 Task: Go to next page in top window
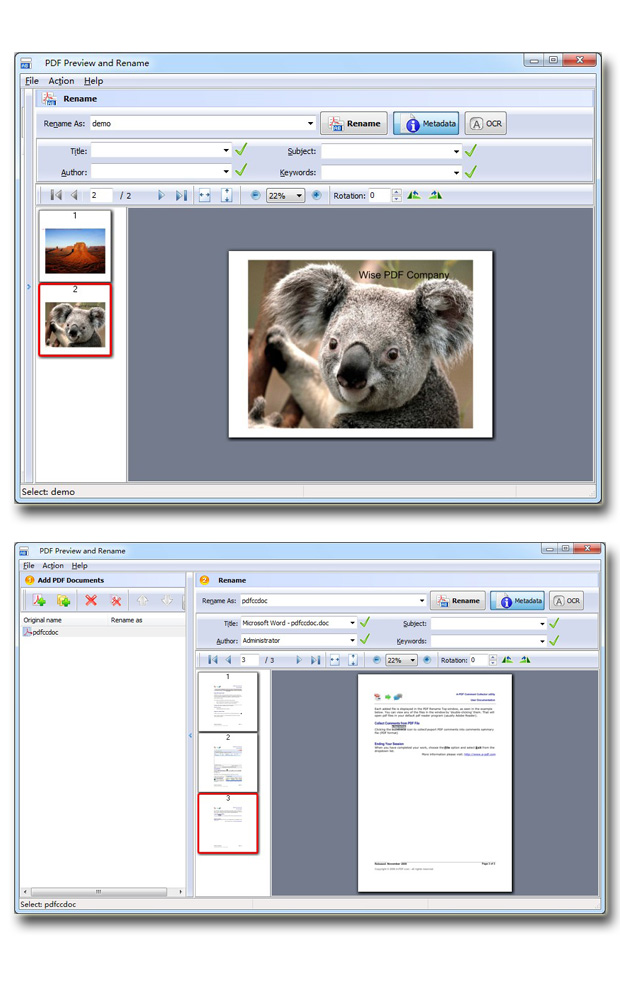click(x=161, y=195)
